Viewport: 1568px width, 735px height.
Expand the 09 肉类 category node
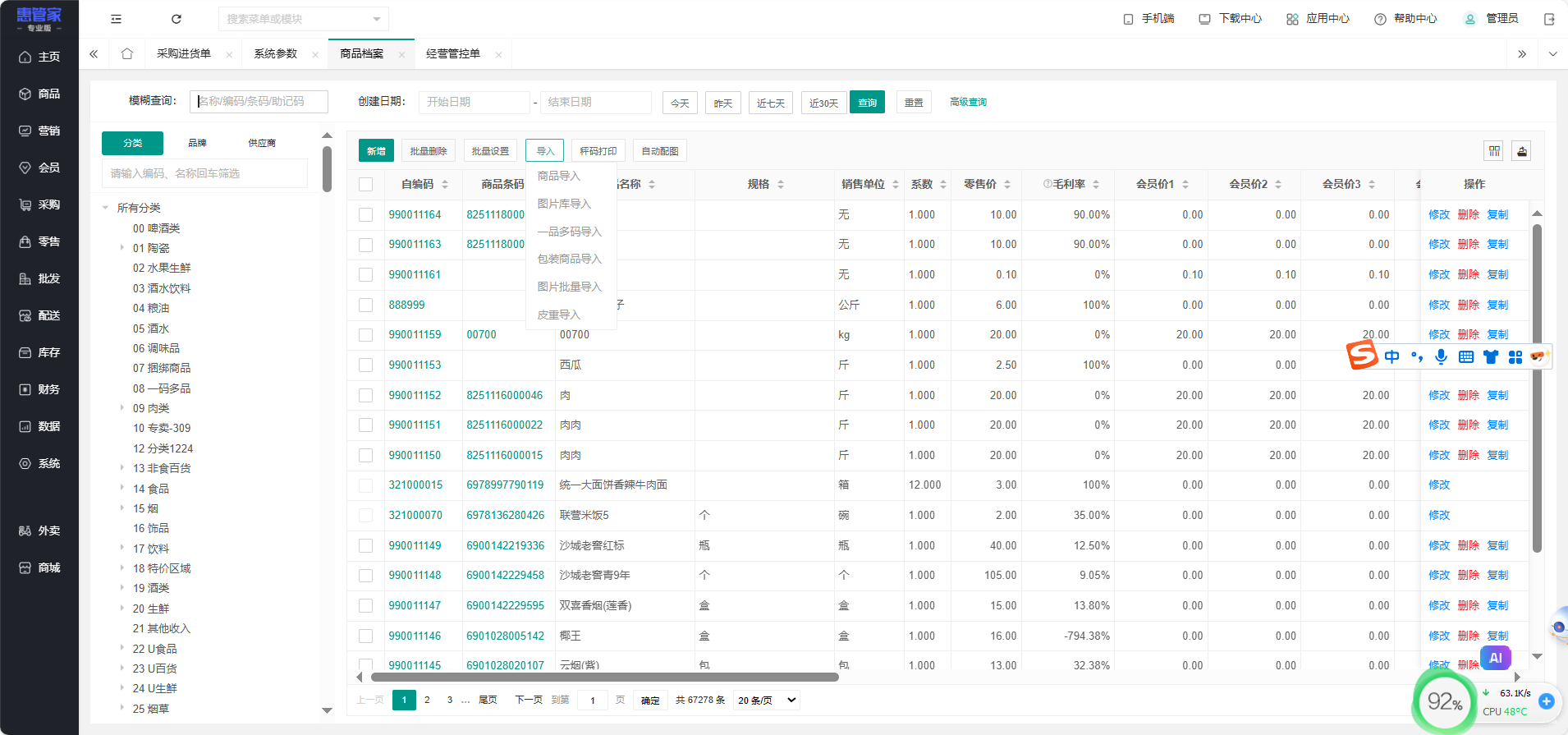(122, 407)
